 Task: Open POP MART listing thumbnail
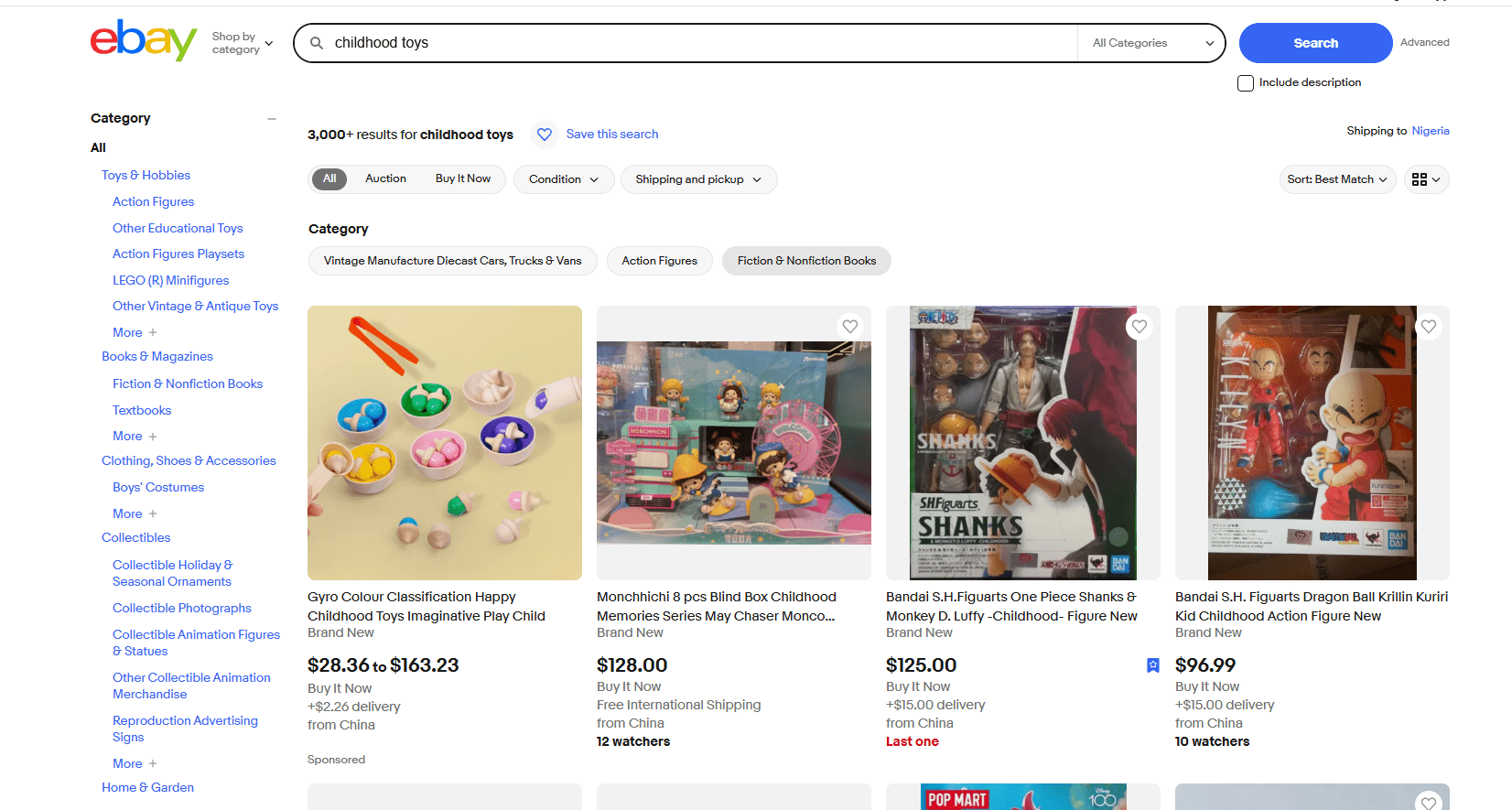click(1023, 797)
